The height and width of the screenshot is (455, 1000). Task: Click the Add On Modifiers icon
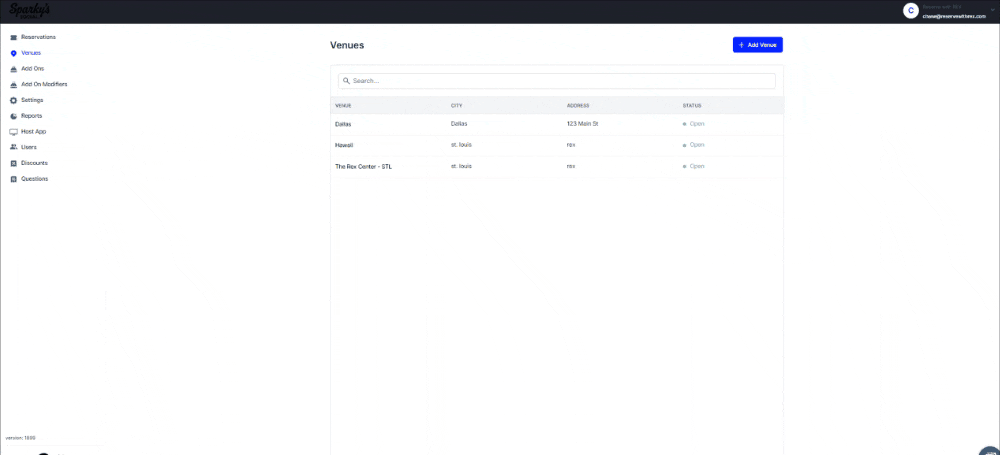13,85
